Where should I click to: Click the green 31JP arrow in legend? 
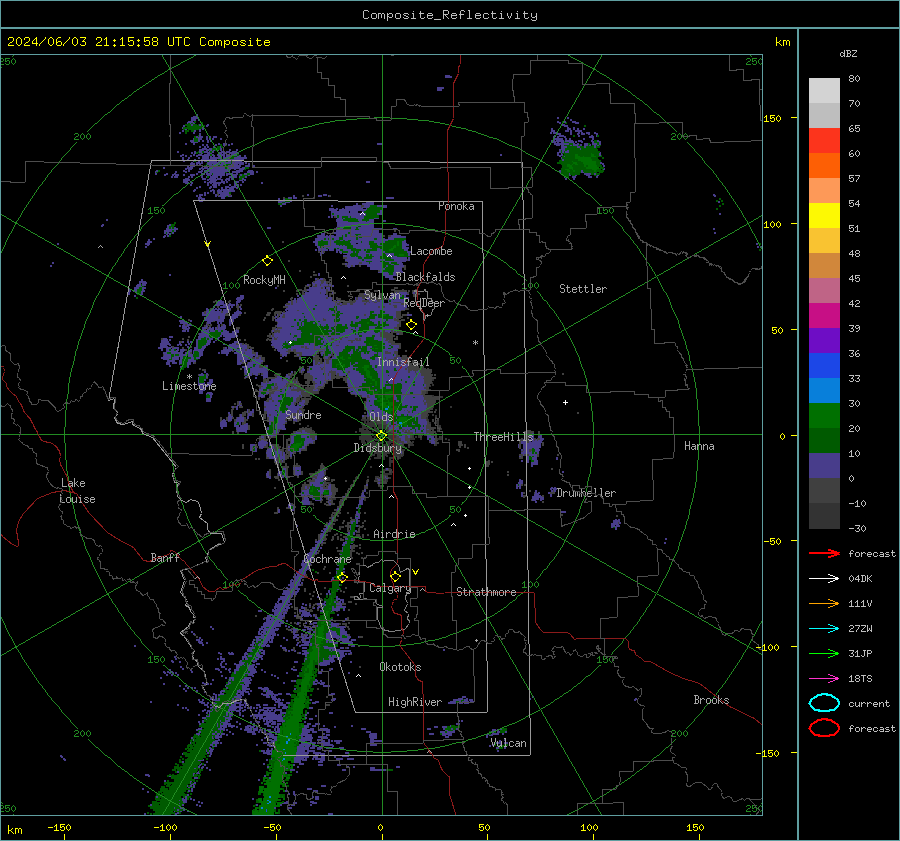[x=824, y=653]
